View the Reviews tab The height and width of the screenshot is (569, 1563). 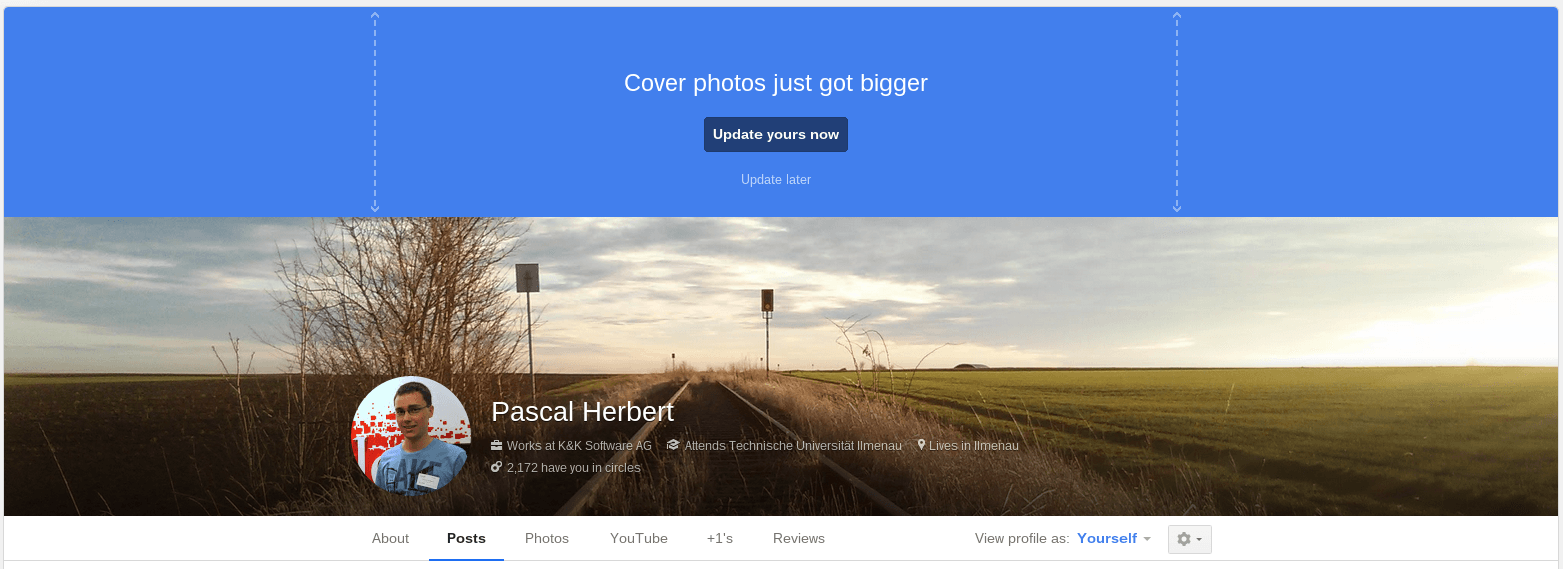[x=798, y=538]
